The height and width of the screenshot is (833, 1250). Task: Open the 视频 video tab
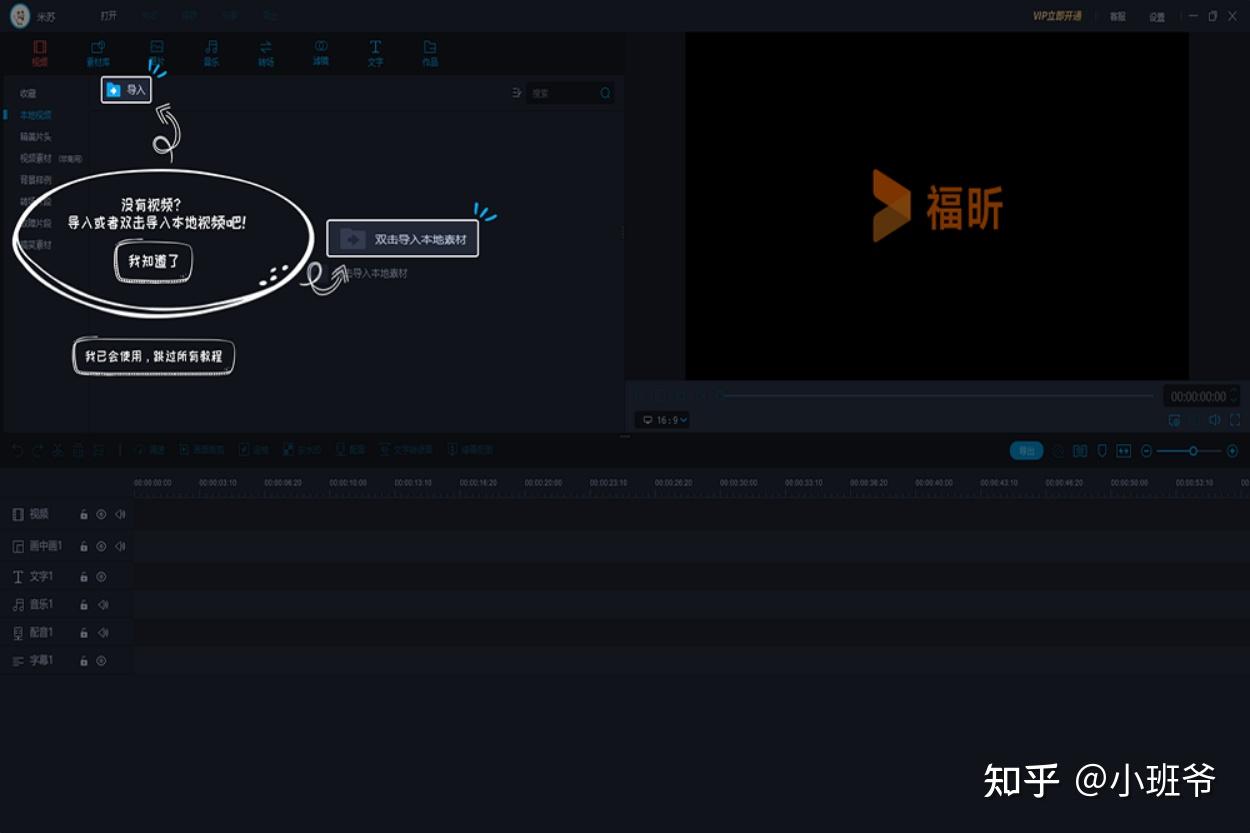tap(40, 53)
